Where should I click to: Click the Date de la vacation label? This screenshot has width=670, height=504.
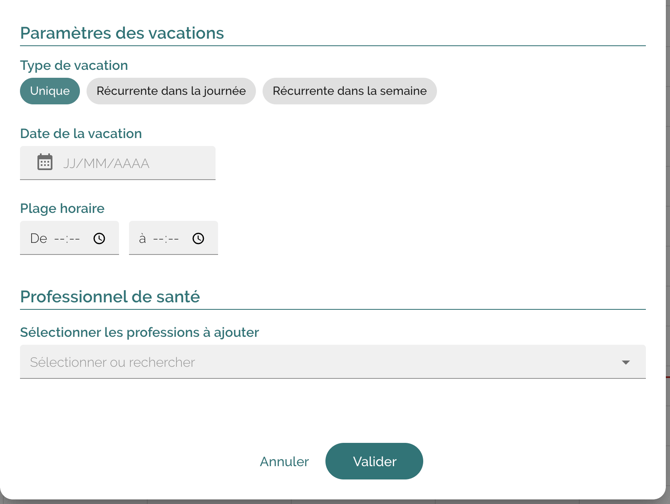point(81,134)
